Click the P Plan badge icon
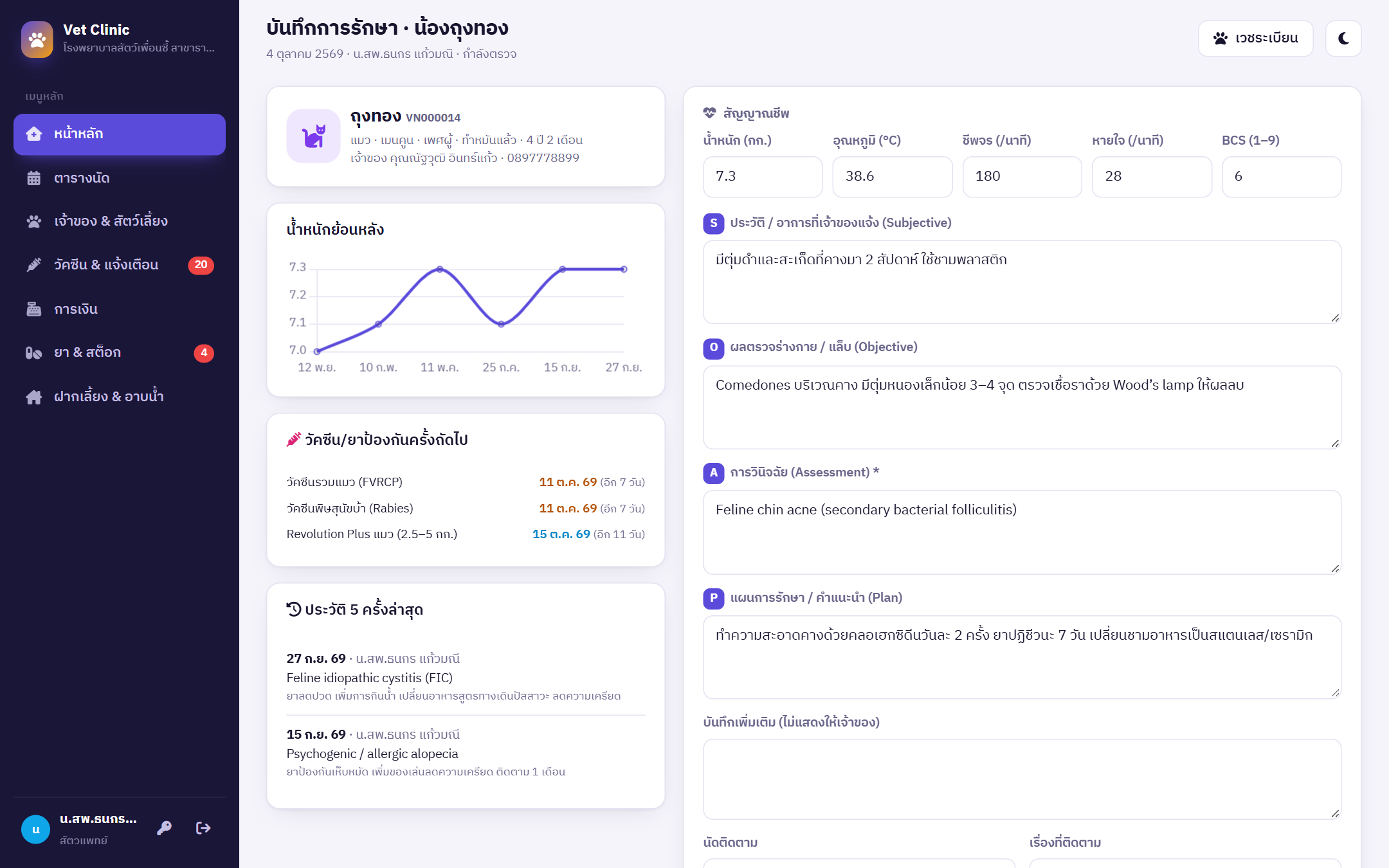This screenshot has width=1389, height=868. click(714, 598)
